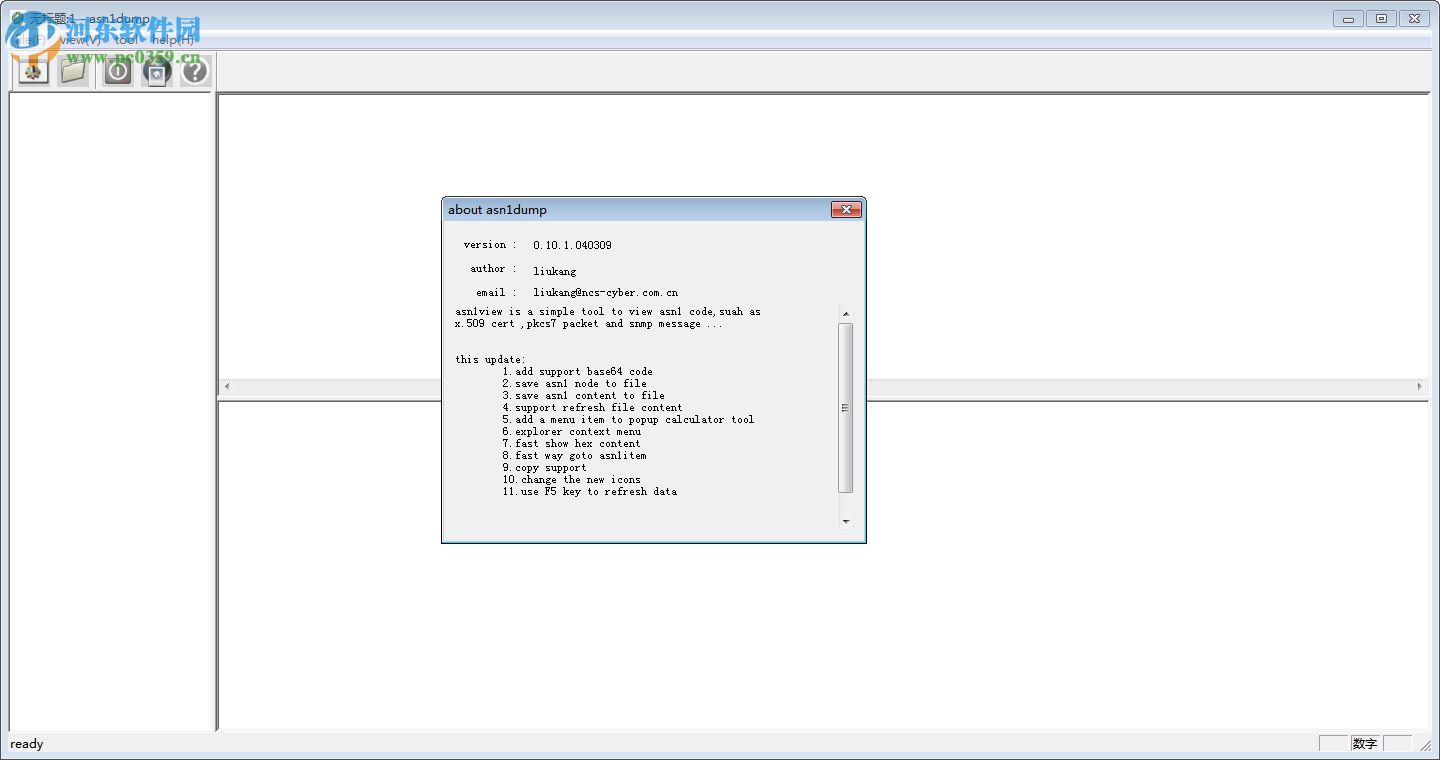Click the question mark help icon

pyautogui.click(x=195, y=71)
